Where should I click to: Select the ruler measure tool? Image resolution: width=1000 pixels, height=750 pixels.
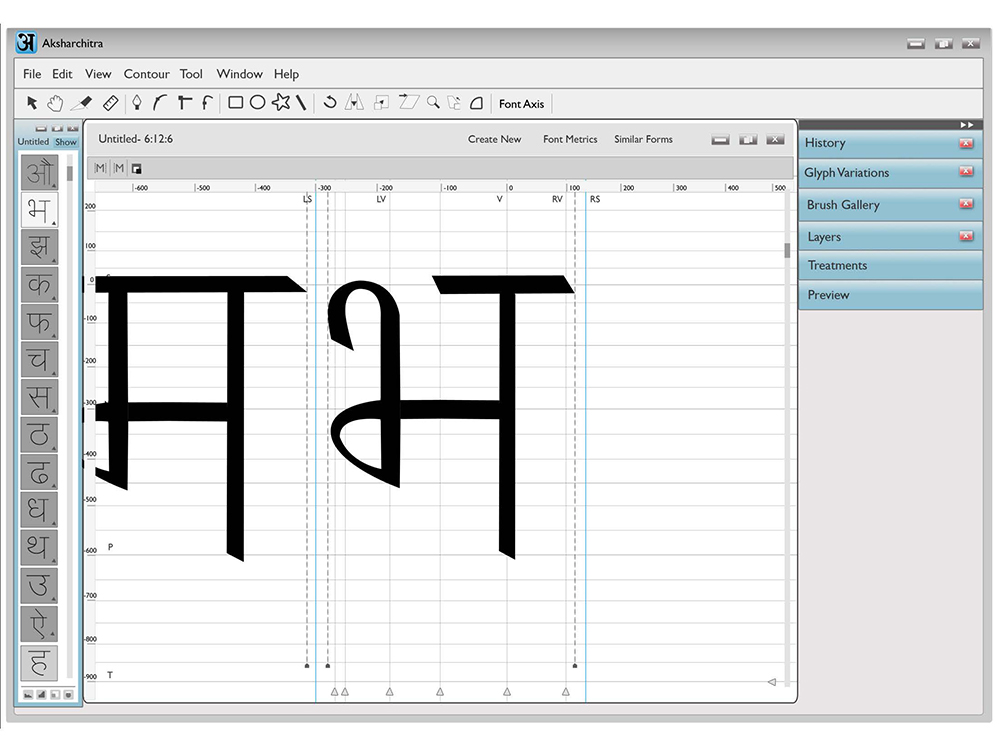pyautogui.click(x=110, y=103)
